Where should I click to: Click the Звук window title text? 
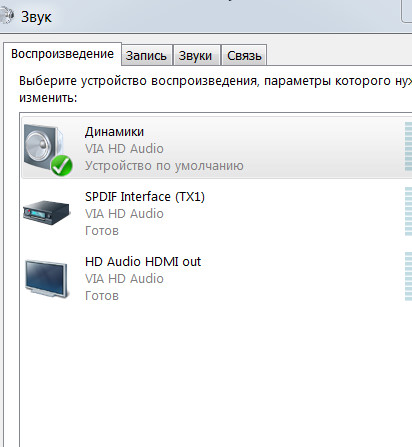(x=36, y=17)
